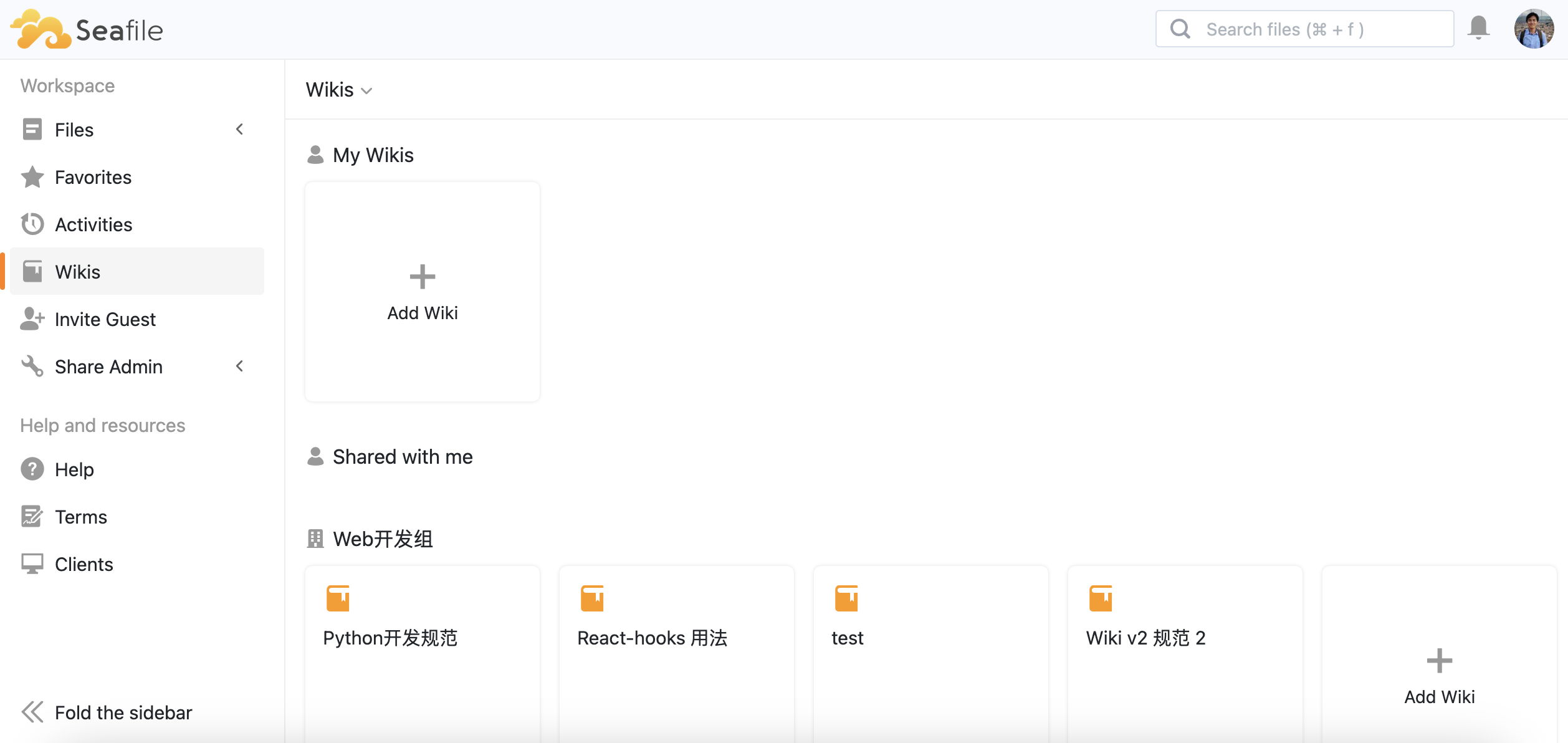
Task: Click the Invite Guest person icon
Action: (32, 319)
